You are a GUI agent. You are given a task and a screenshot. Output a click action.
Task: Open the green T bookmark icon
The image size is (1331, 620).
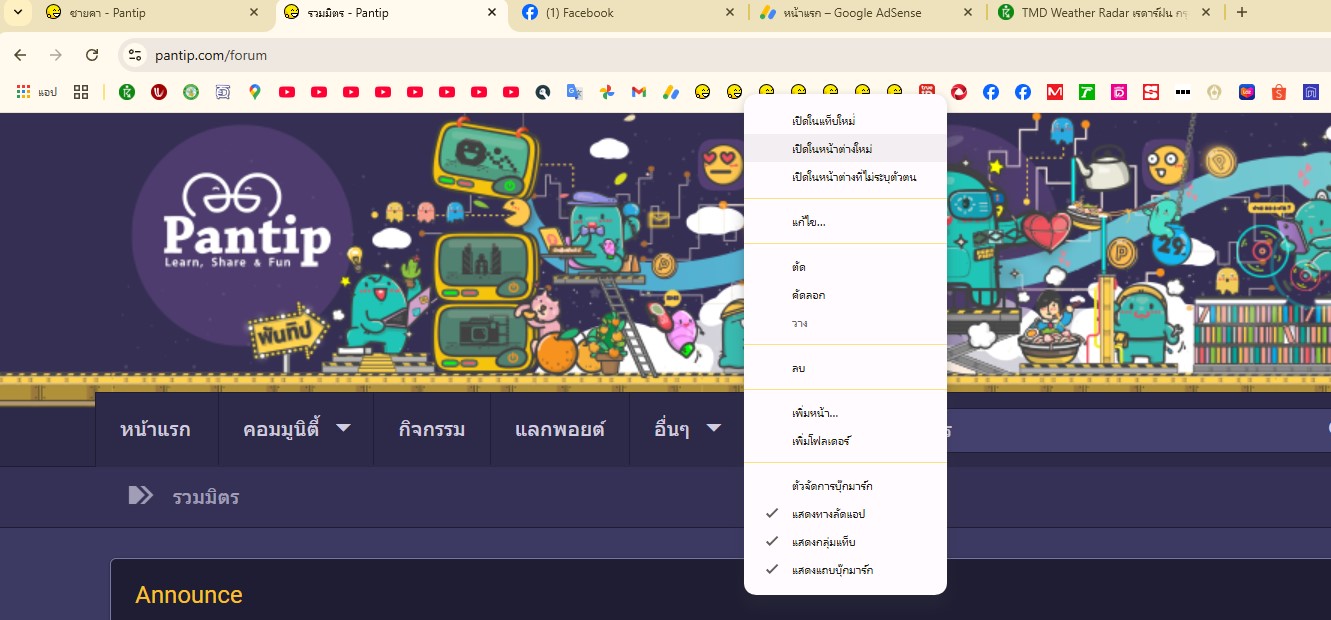[x=1087, y=92]
